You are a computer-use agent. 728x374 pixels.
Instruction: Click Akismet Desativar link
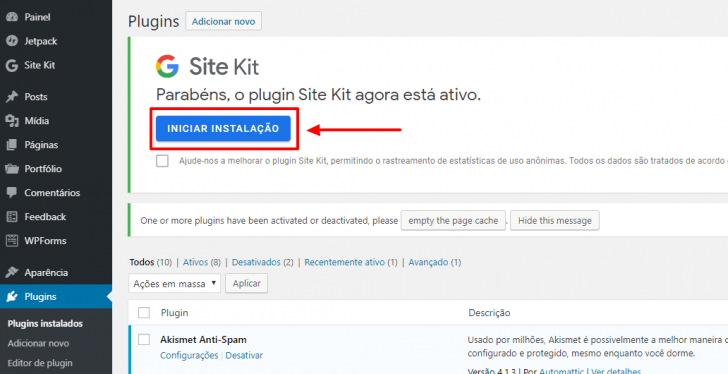pyautogui.click(x=244, y=355)
